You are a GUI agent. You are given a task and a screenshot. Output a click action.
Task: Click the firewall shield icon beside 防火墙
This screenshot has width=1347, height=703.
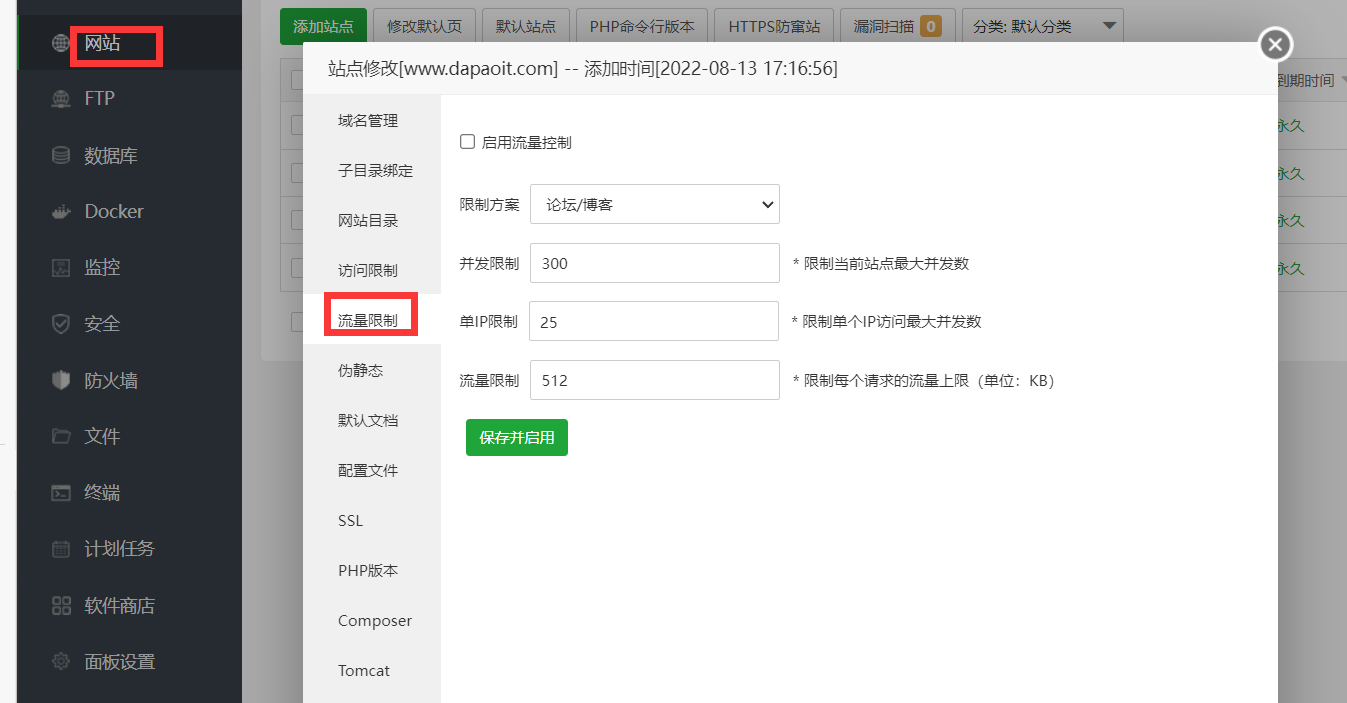click(61, 380)
